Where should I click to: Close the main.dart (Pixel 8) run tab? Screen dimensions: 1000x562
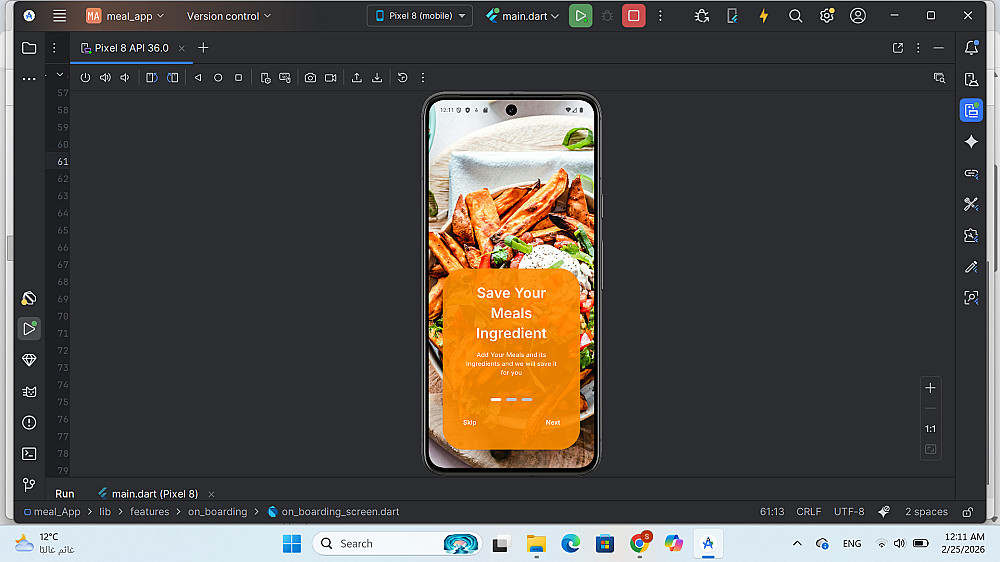[211, 494]
